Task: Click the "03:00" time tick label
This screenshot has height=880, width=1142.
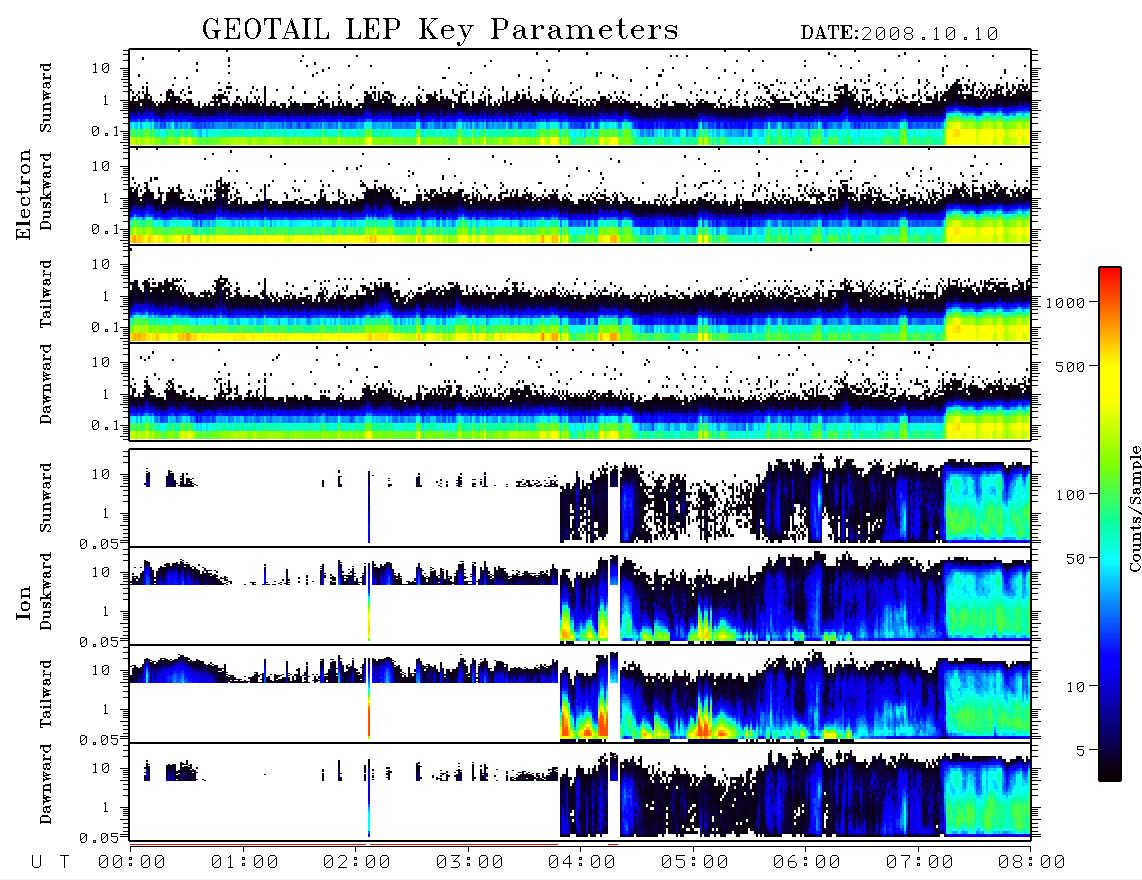Action: click(470, 863)
